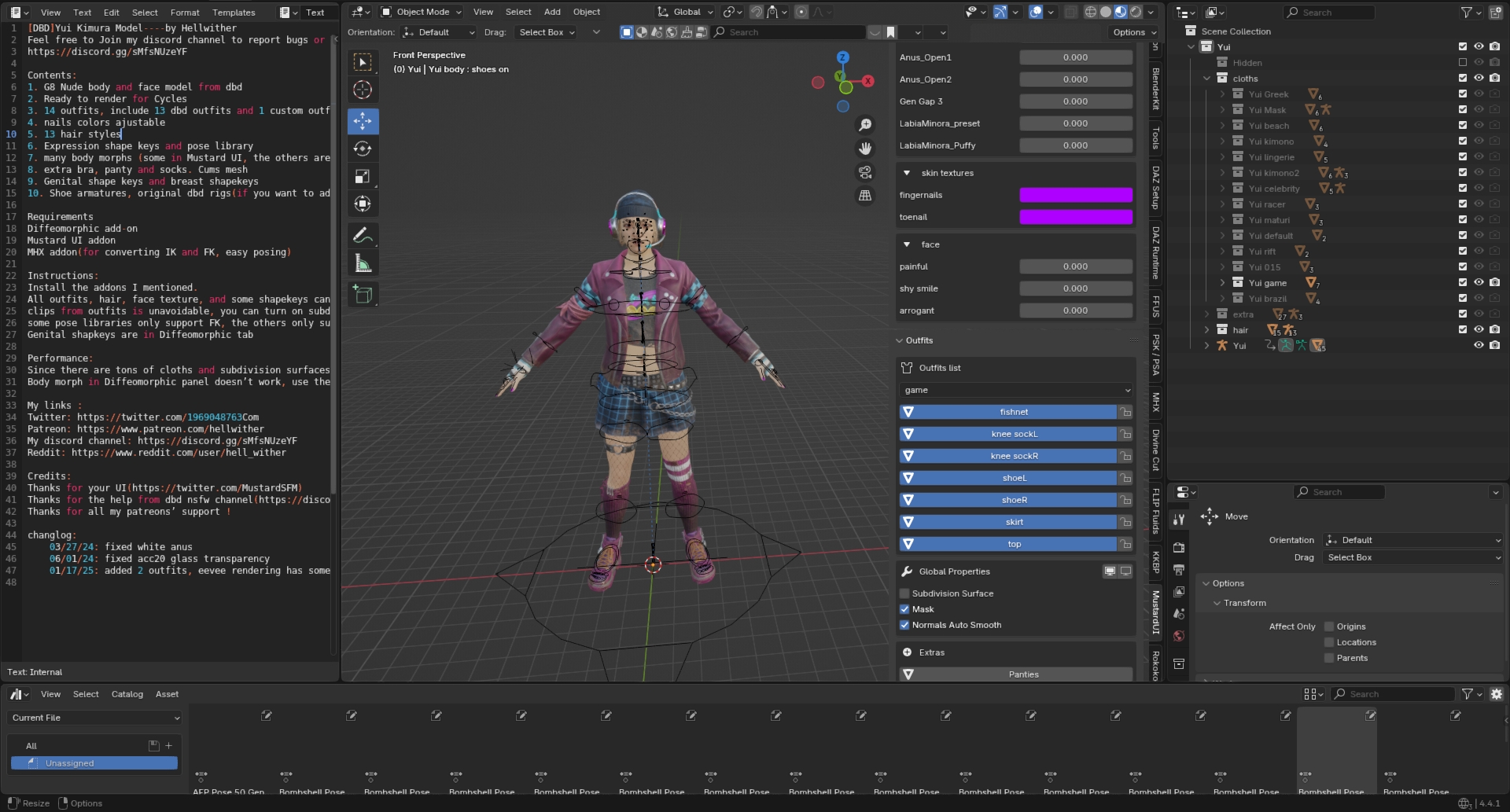The image size is (1510, 812).
Task: Uncheck Normals Auto Smooth checkbox
Action: (x=904, y=625)
